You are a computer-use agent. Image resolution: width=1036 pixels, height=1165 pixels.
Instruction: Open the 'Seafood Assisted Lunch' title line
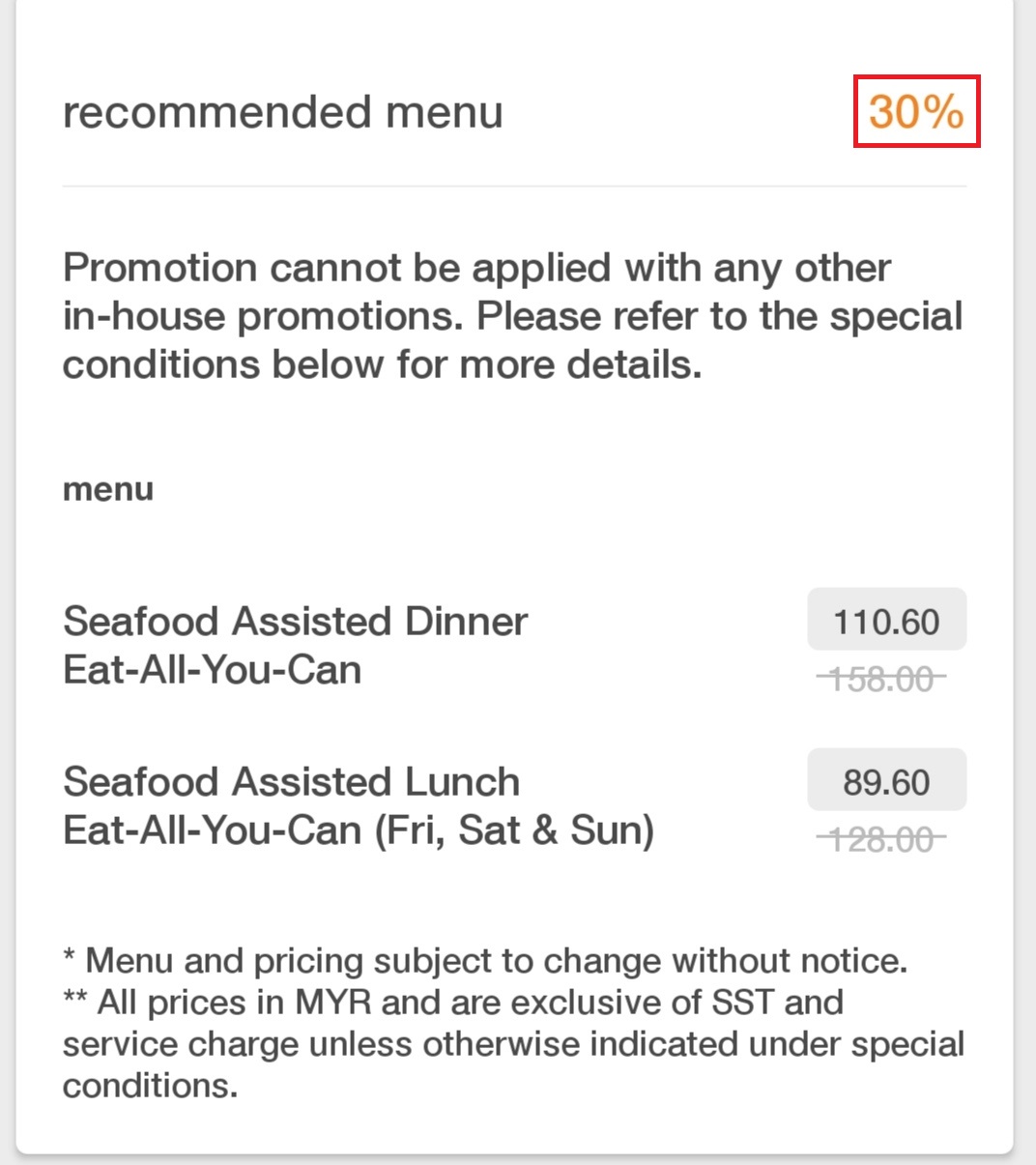point(291,781)
